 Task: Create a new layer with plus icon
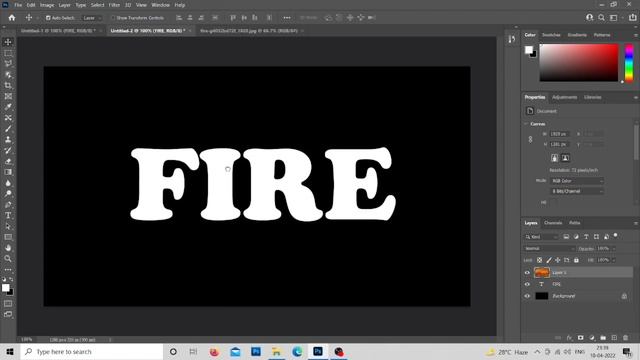coord(614,338)
